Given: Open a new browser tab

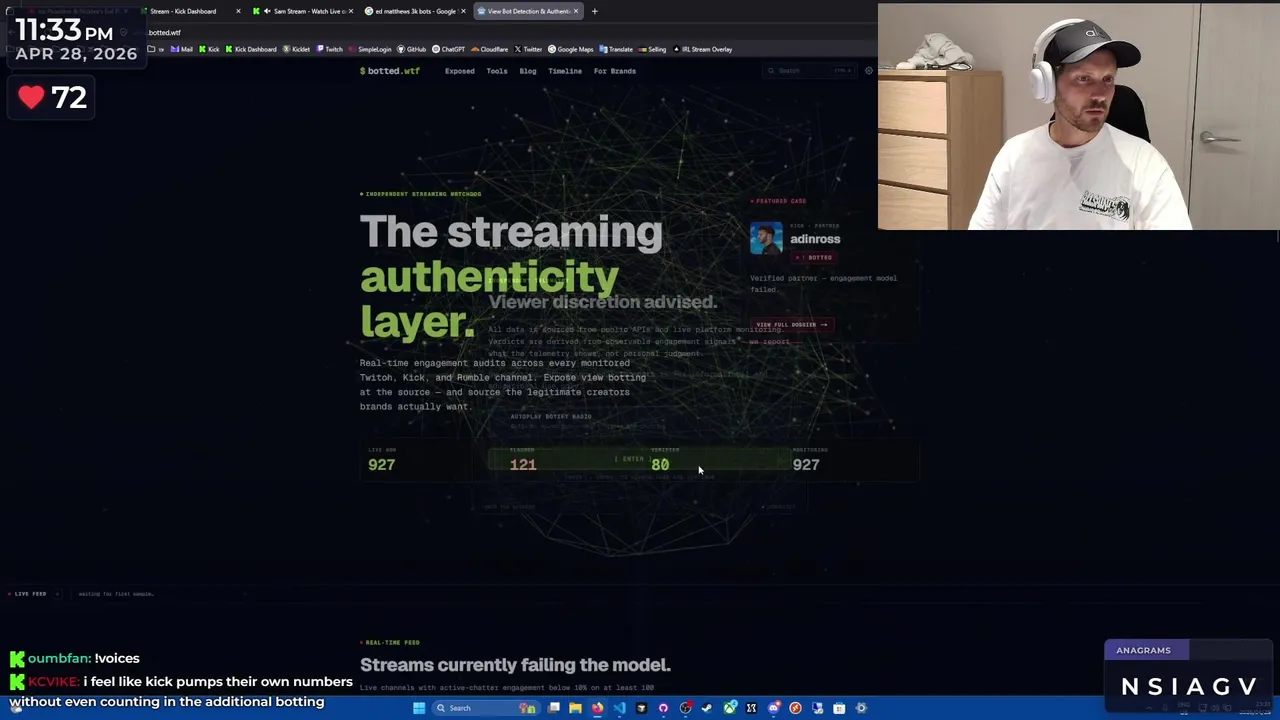Looking at the screenshot, I should point(594,11).
